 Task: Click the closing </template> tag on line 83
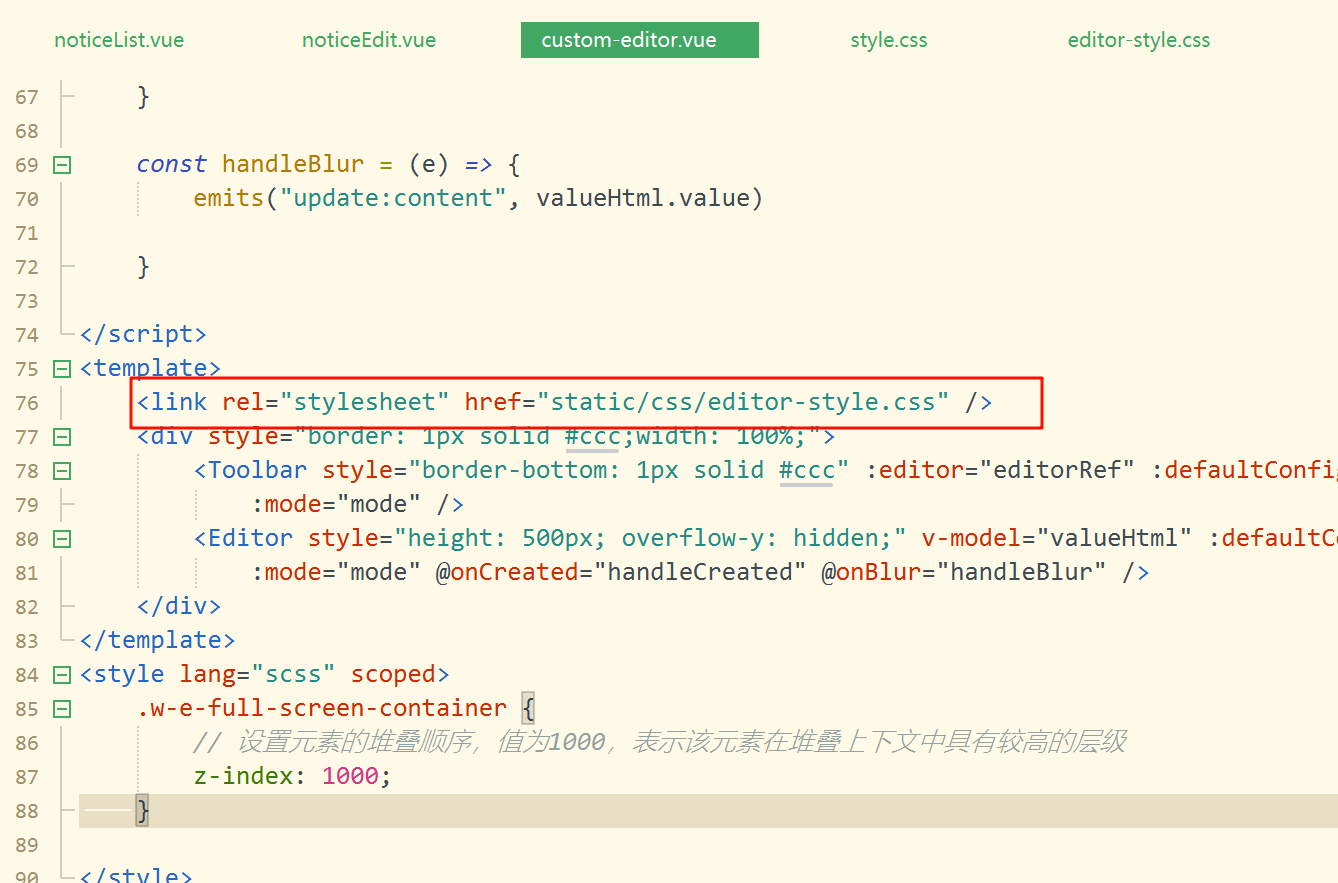click(158, 640)
